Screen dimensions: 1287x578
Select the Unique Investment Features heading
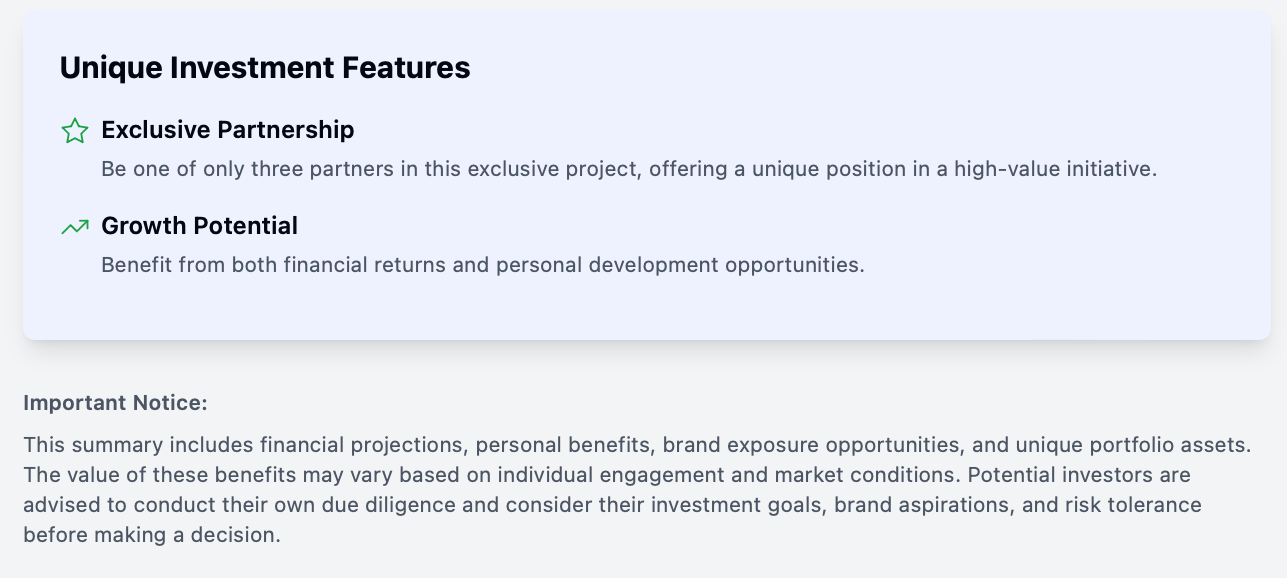(265, 67)
